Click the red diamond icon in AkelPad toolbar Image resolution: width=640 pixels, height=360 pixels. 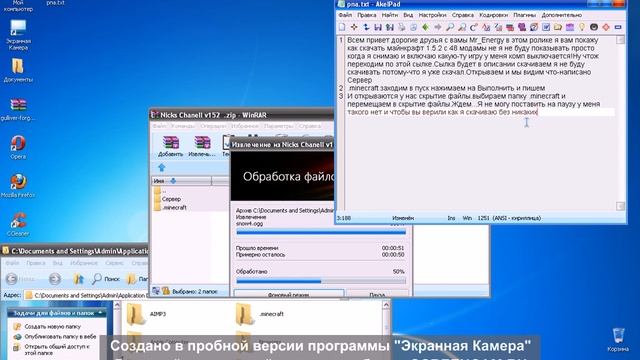606,27
